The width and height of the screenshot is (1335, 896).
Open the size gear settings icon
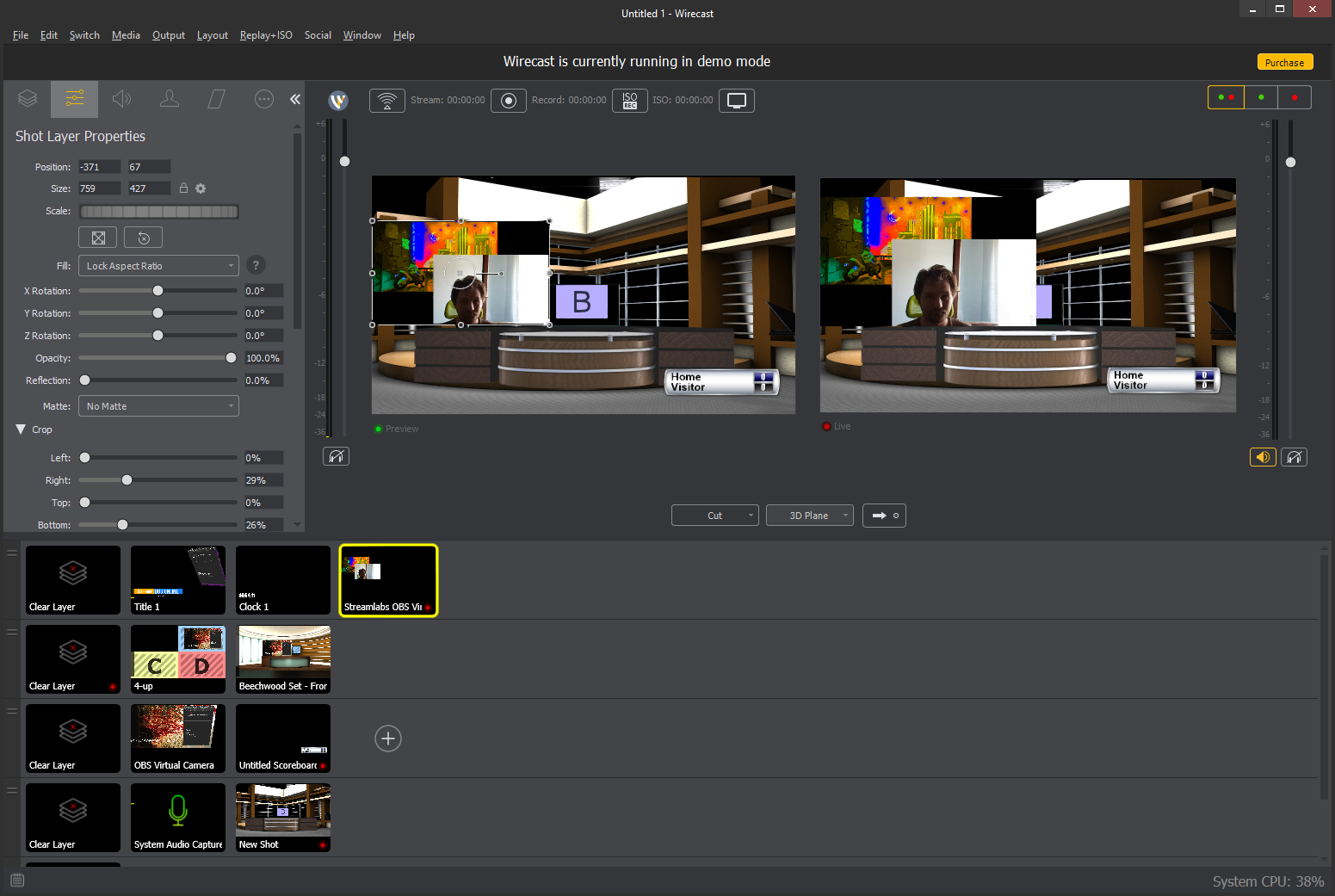(201, 188)
